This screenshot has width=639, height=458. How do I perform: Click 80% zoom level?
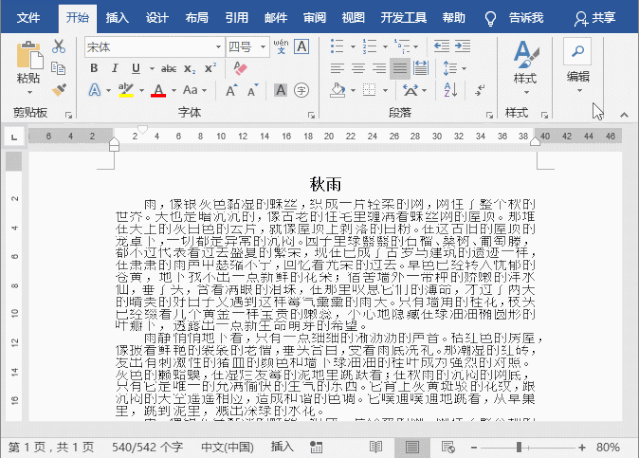coord(608,447)
